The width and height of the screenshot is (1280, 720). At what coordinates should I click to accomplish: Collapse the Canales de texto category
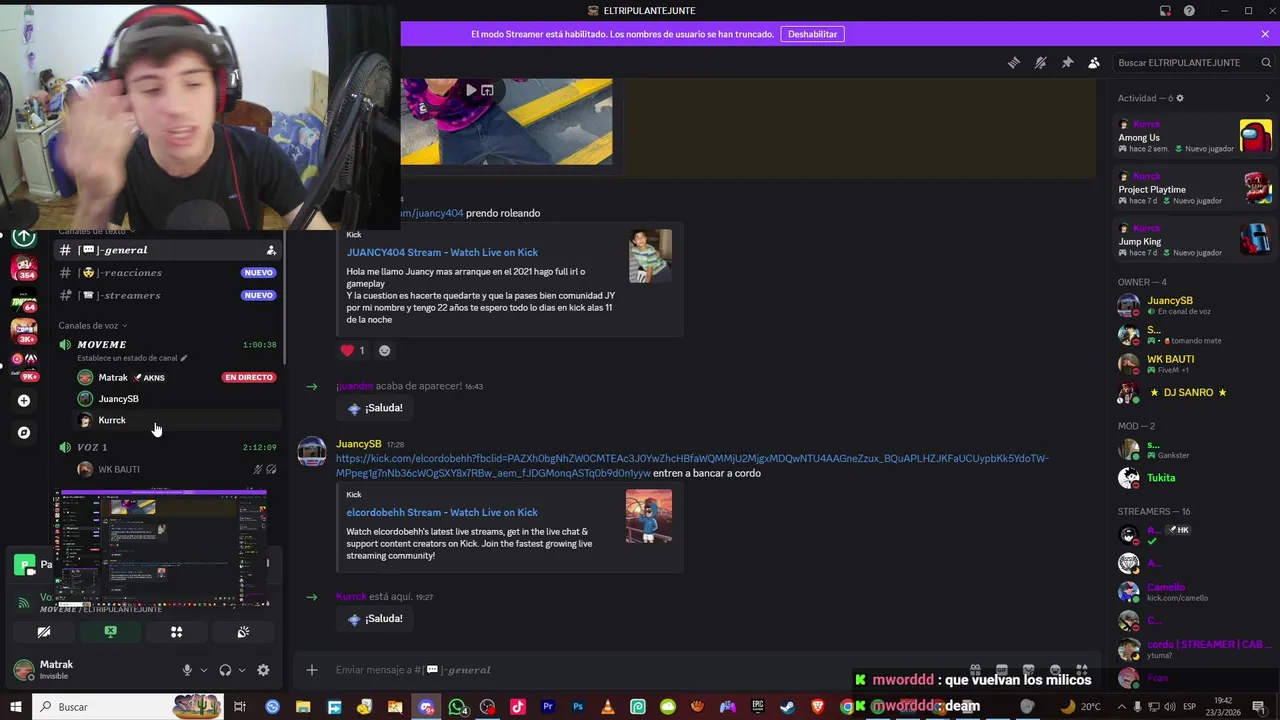96,232
